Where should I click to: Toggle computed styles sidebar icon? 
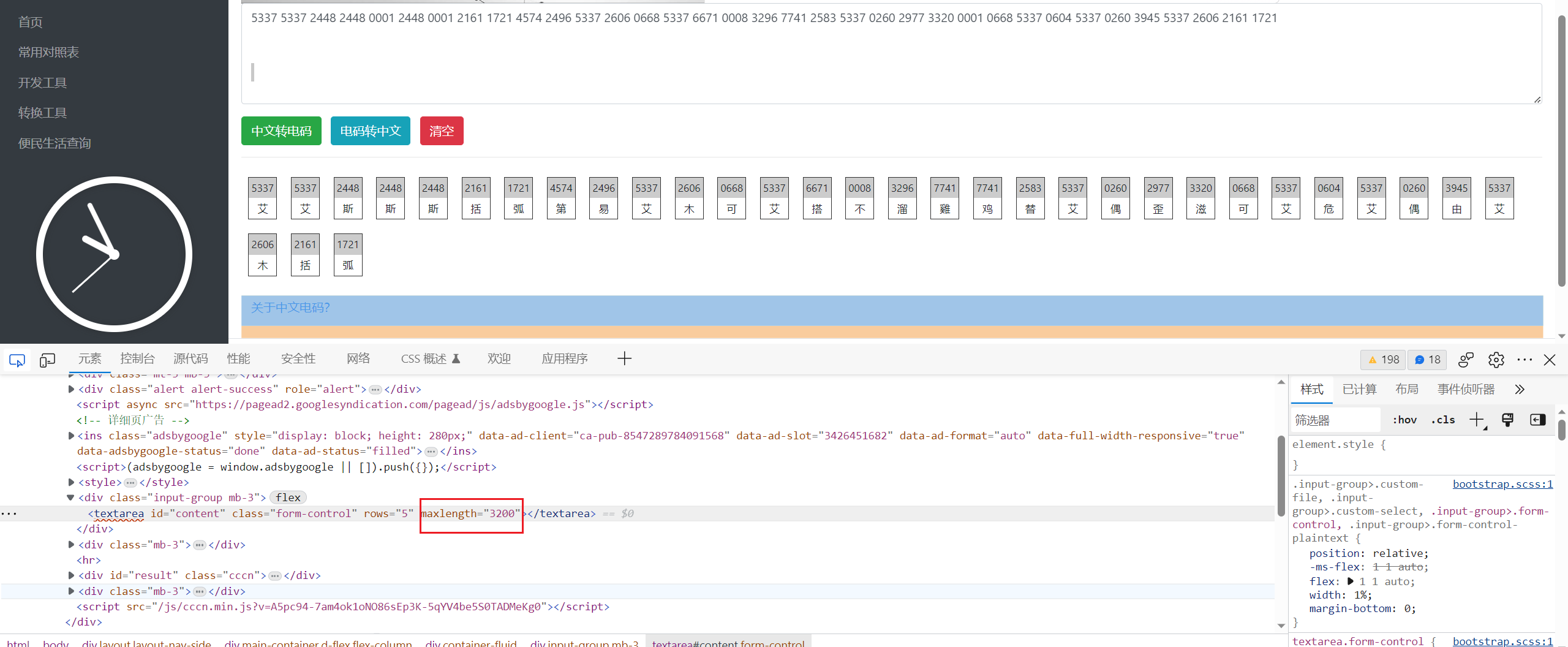[x=1538, y=420]
